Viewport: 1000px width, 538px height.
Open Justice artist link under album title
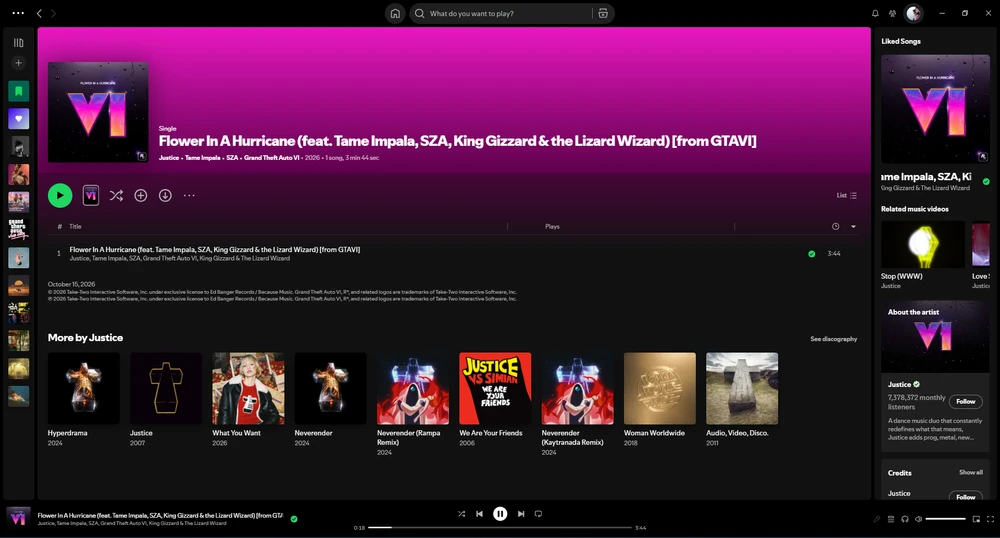tap(169, 158)
